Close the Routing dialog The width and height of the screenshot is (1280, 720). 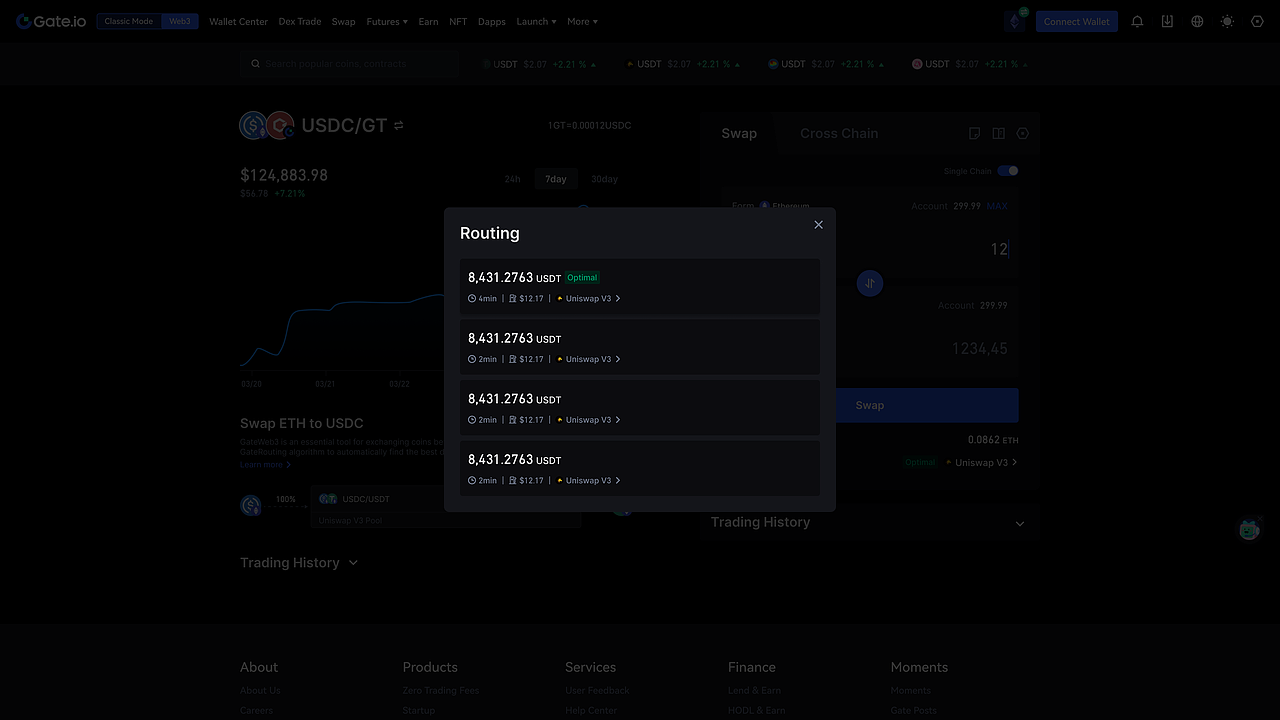click(x=818, y=225)
